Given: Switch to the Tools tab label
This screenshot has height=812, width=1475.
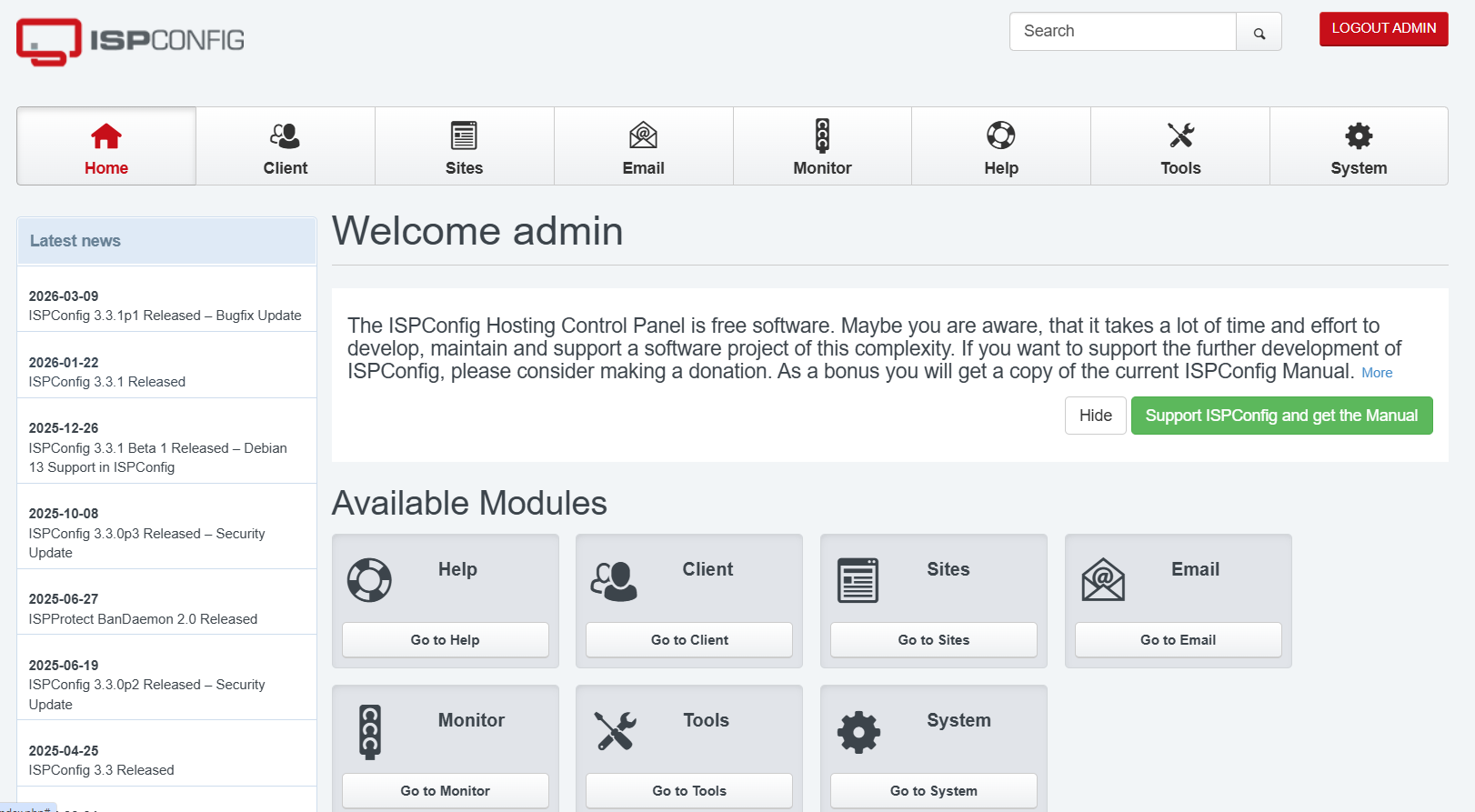Looking at the screenshot, I should [x=1180, y=168].
